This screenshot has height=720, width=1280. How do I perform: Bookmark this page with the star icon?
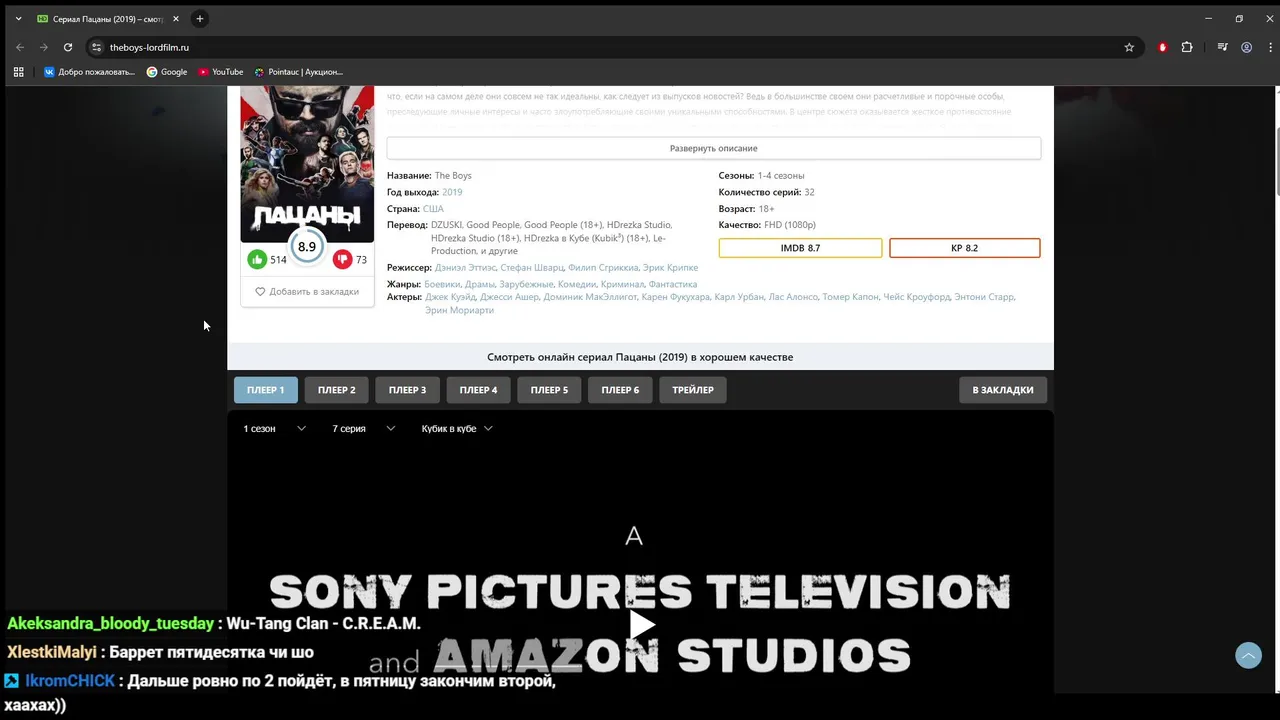(x=1129, y=47)
